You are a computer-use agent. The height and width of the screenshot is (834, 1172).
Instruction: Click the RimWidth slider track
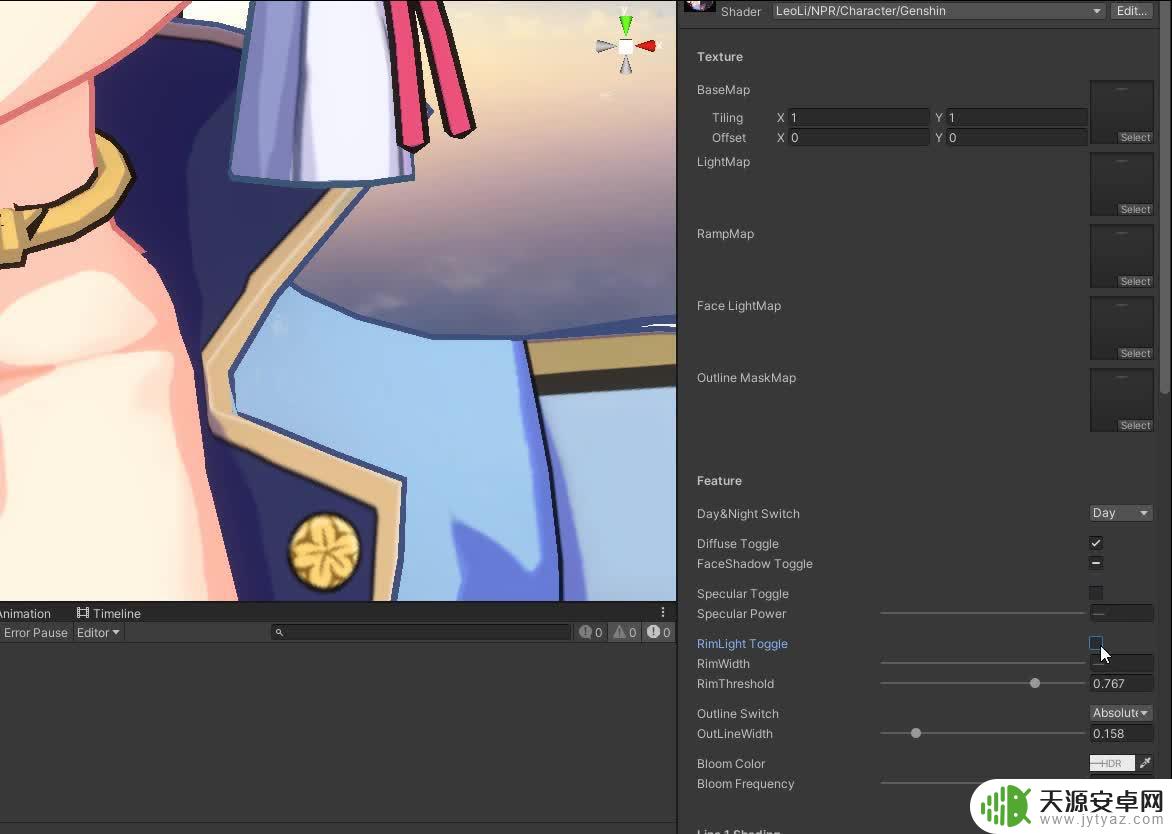[x=982, y=663]
